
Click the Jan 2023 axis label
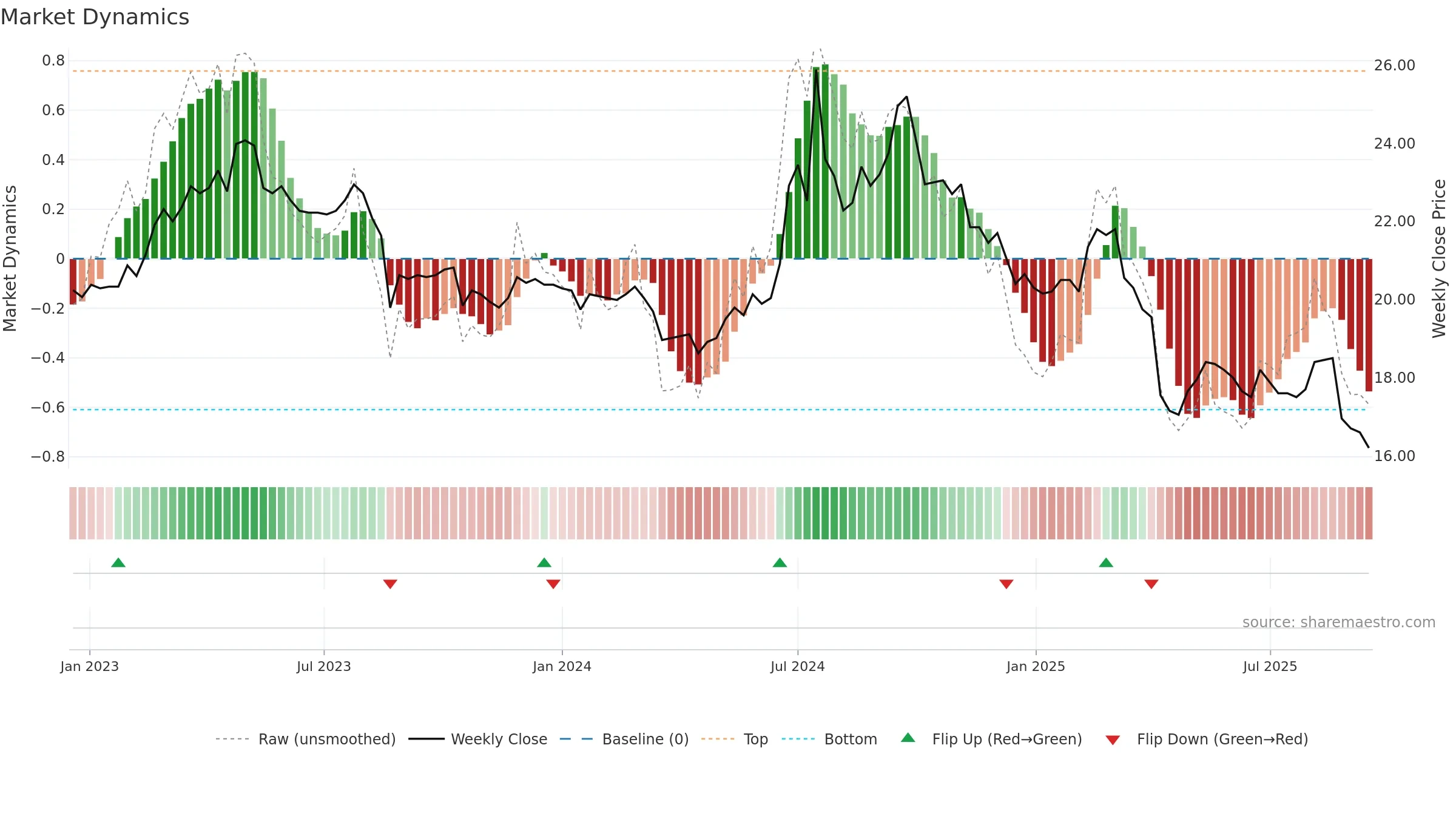coord(90,666)
